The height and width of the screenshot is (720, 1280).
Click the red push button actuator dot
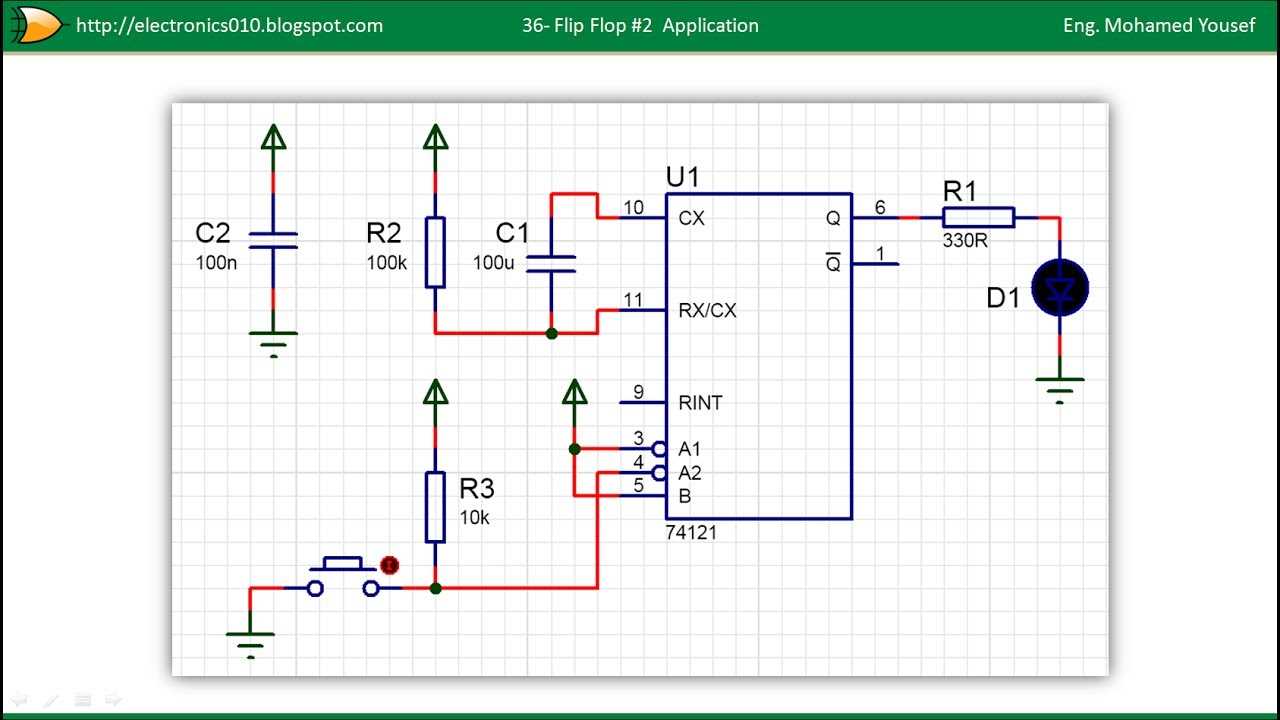[x=390, y=565]
